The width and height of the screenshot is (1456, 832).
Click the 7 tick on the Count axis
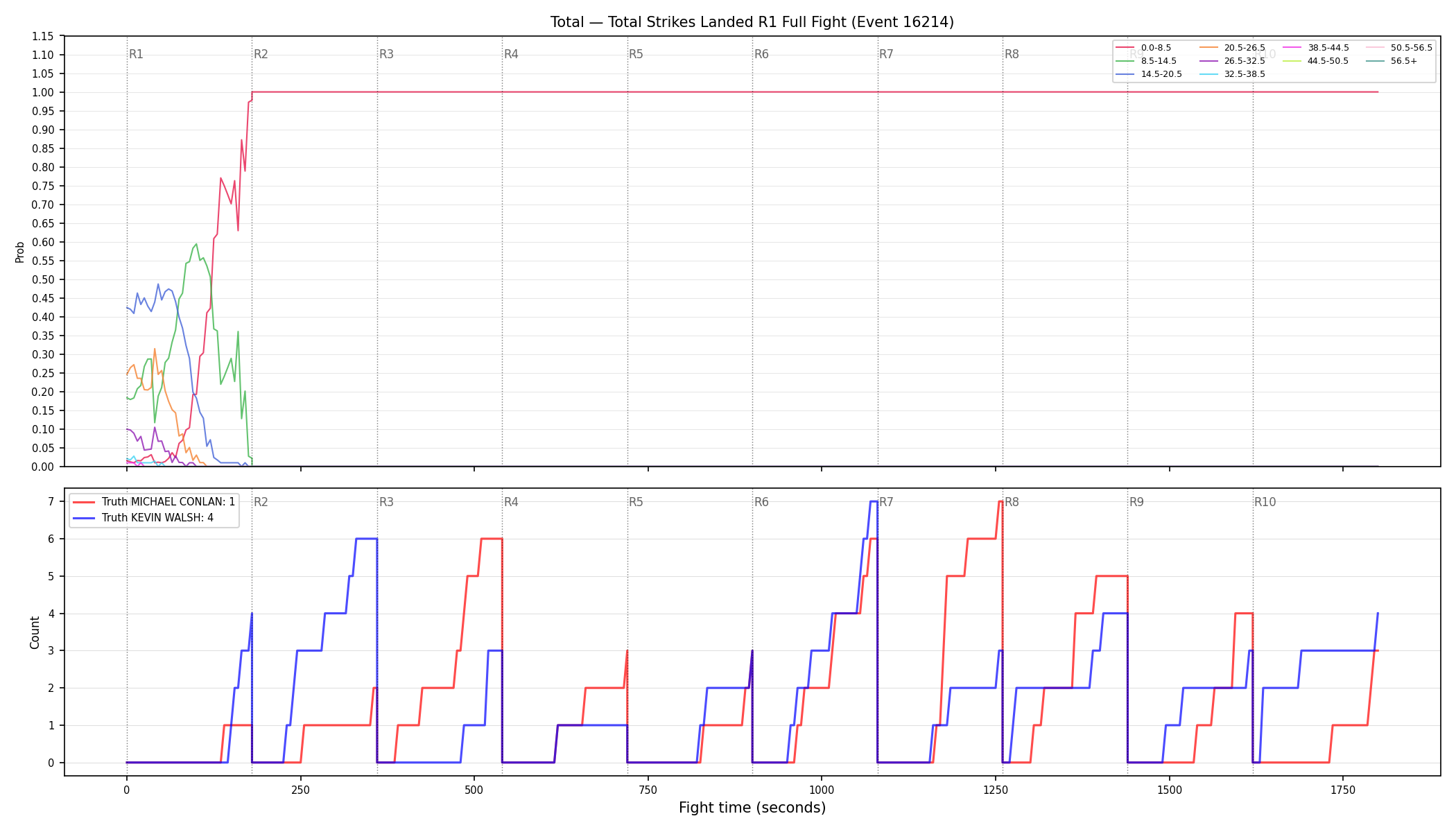pyautogui.click(x=51, y=502)
